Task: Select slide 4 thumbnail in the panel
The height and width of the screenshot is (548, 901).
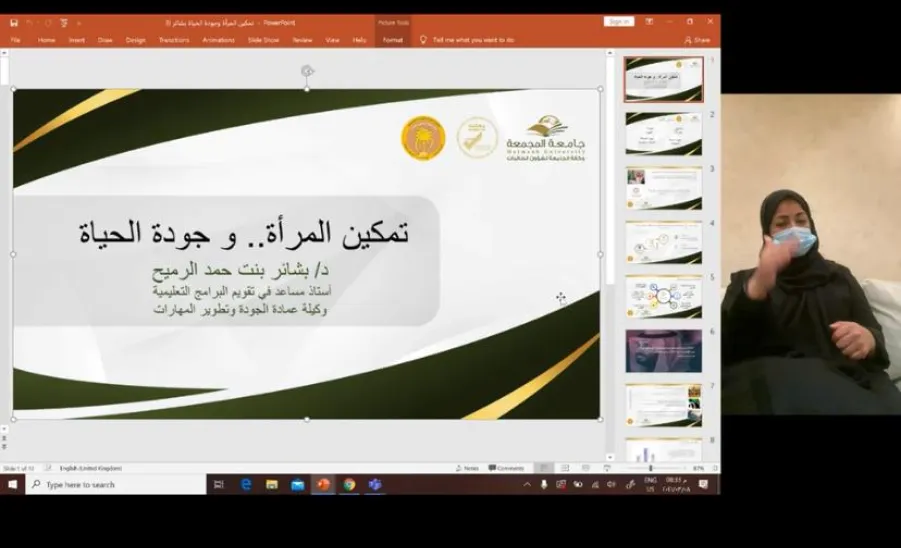Action: 664,242
